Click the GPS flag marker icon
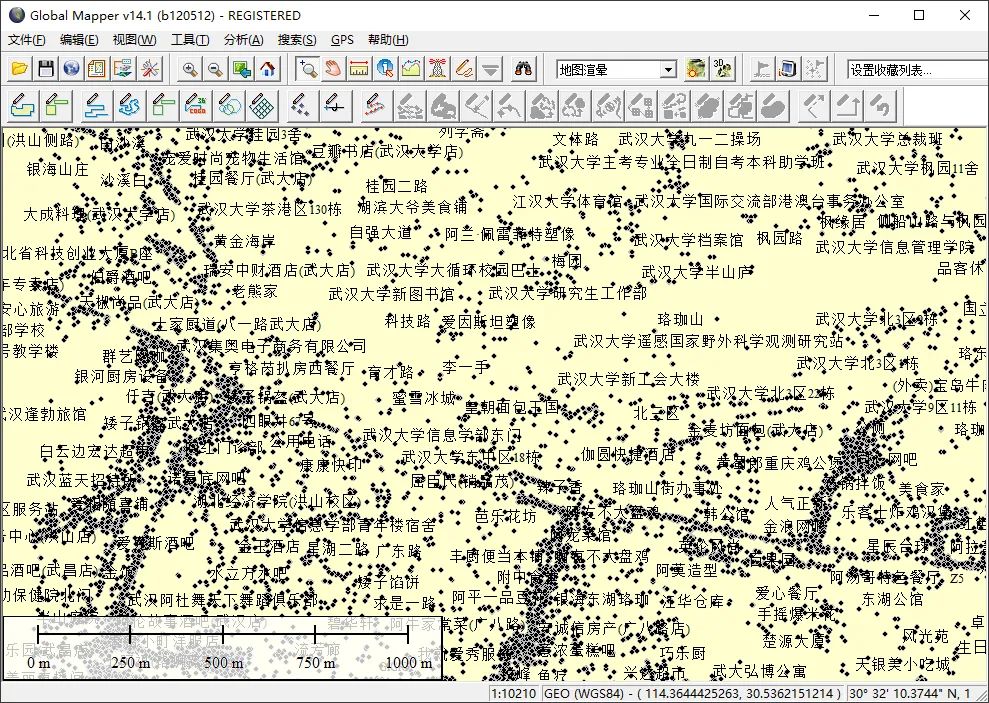The width and height of the screenshot is (989, 703). pyautogui.click(x=762, y=69)
